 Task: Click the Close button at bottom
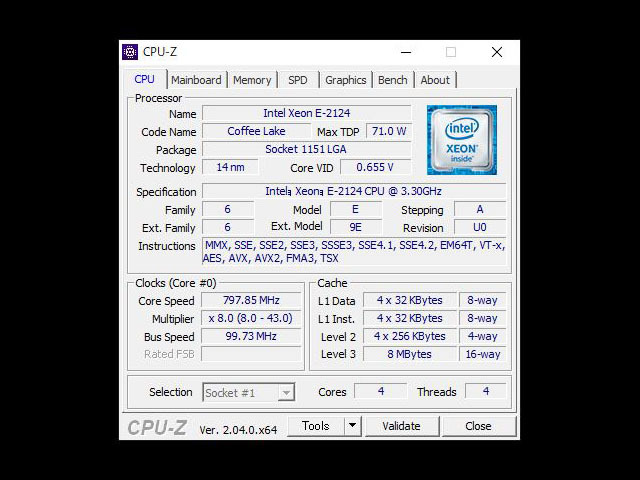478,426
